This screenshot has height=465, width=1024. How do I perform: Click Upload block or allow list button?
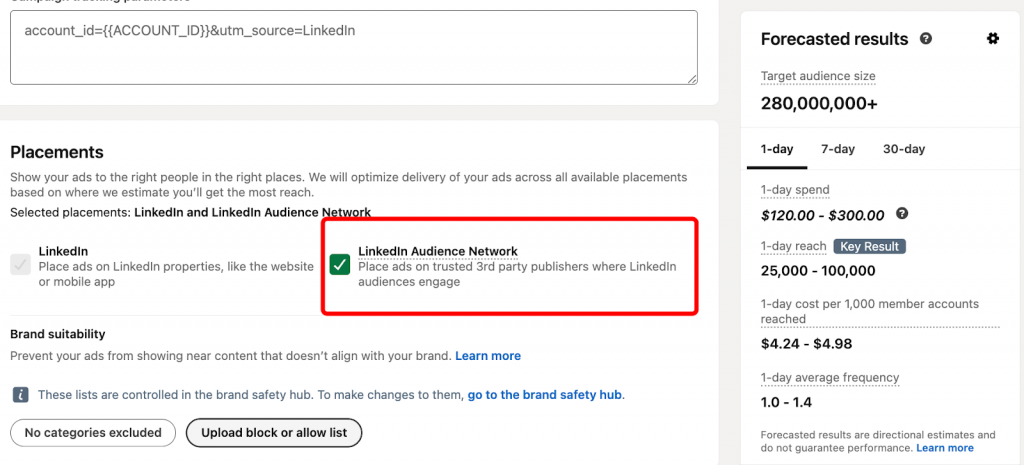tap(274, 432)
